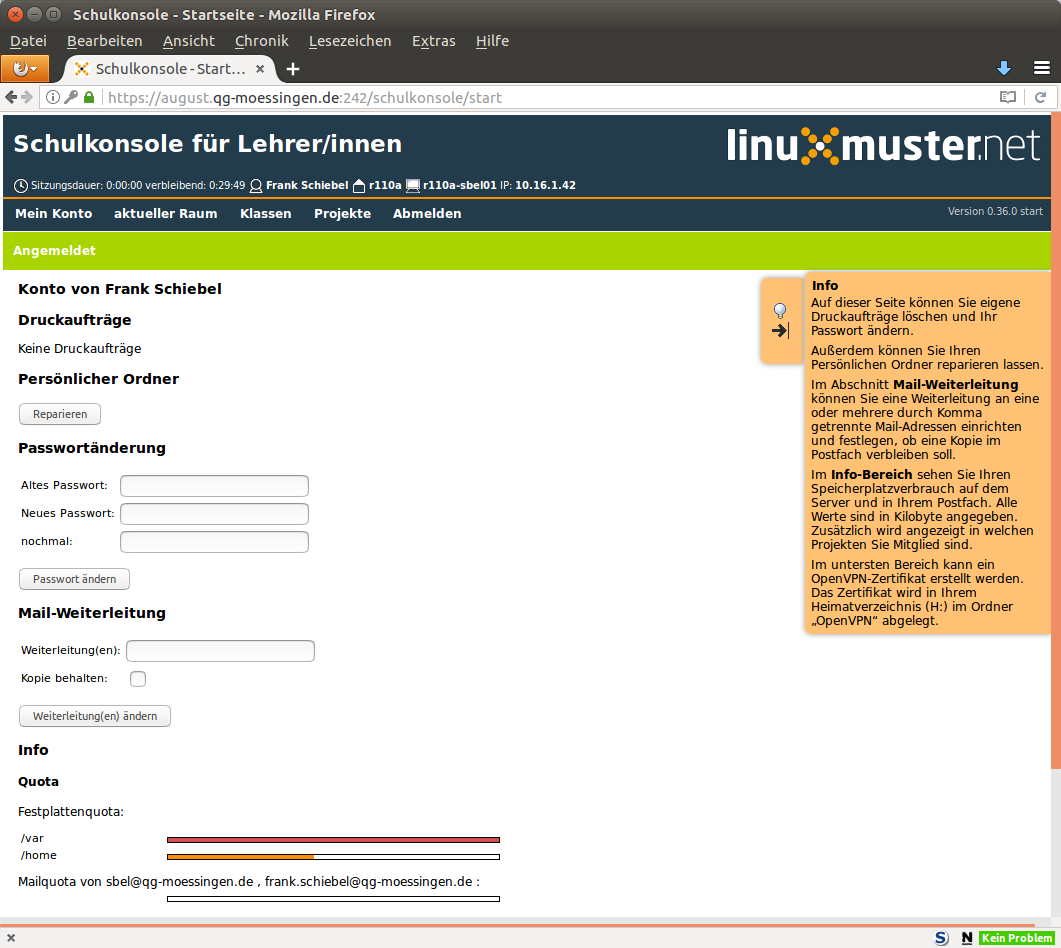Collapse the Info panel with arrow icon
The height and width of the screenshot is (948, 1061).
pos(781,330)
